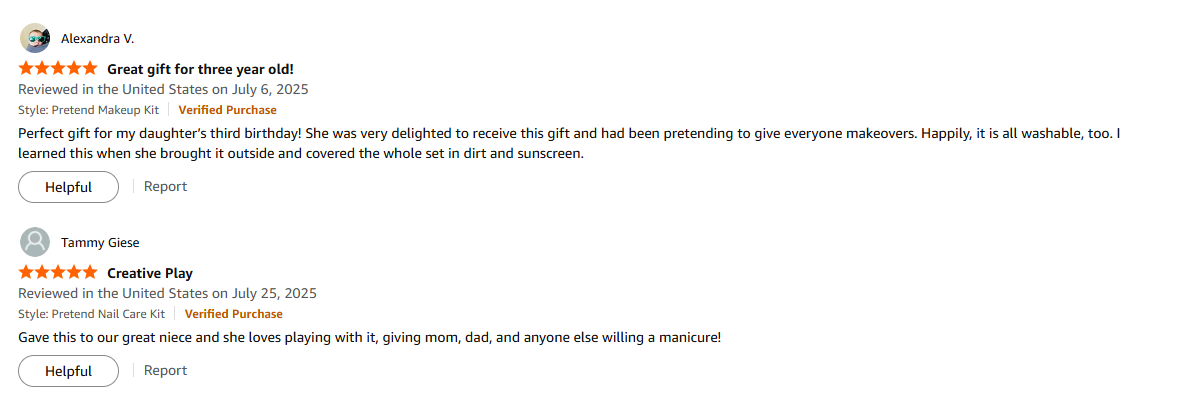The image size is (1177, 405).
Task: Click Verified Purchase on Alexandra's review
Action: tap(227, 110)
